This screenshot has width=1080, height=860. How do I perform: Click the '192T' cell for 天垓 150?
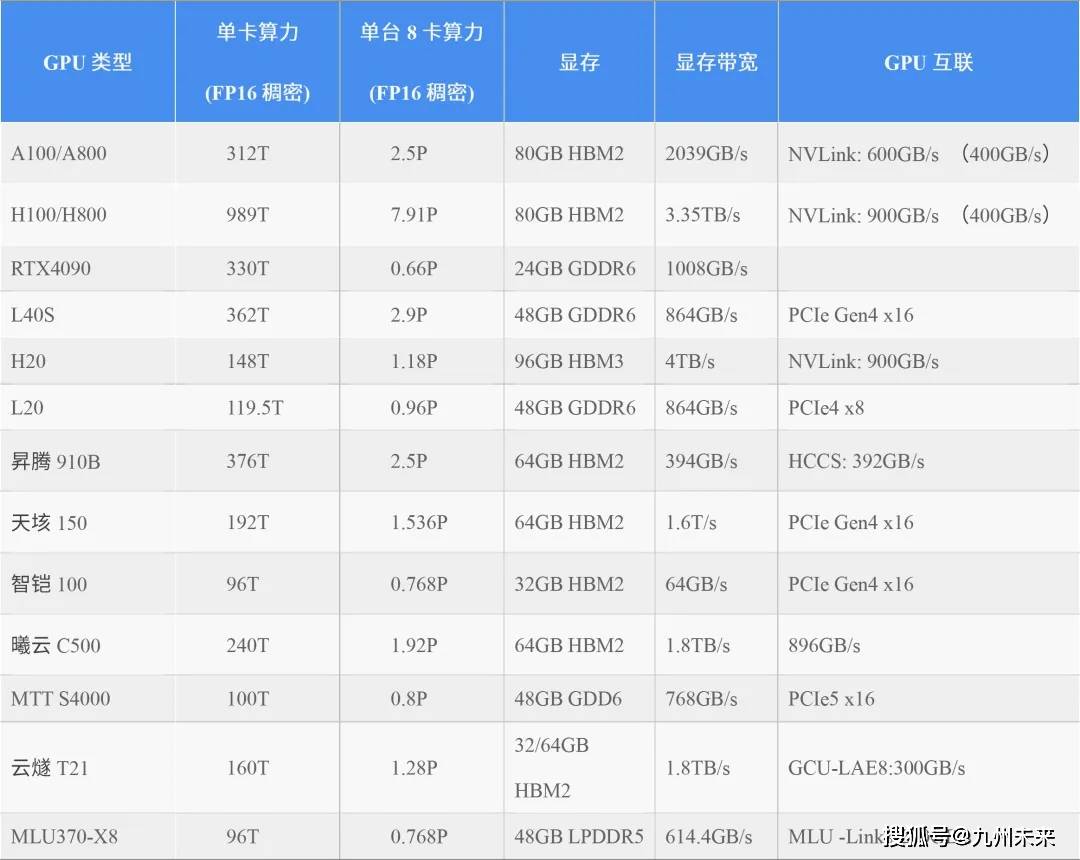pos(248,522)
